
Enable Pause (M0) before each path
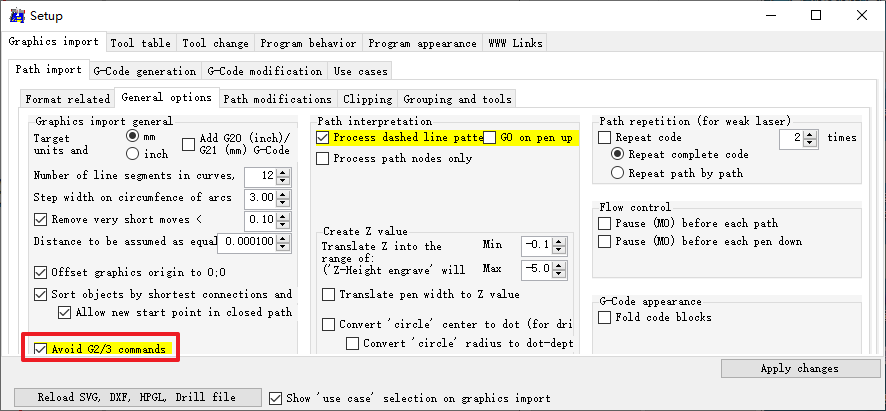(605, 223)
